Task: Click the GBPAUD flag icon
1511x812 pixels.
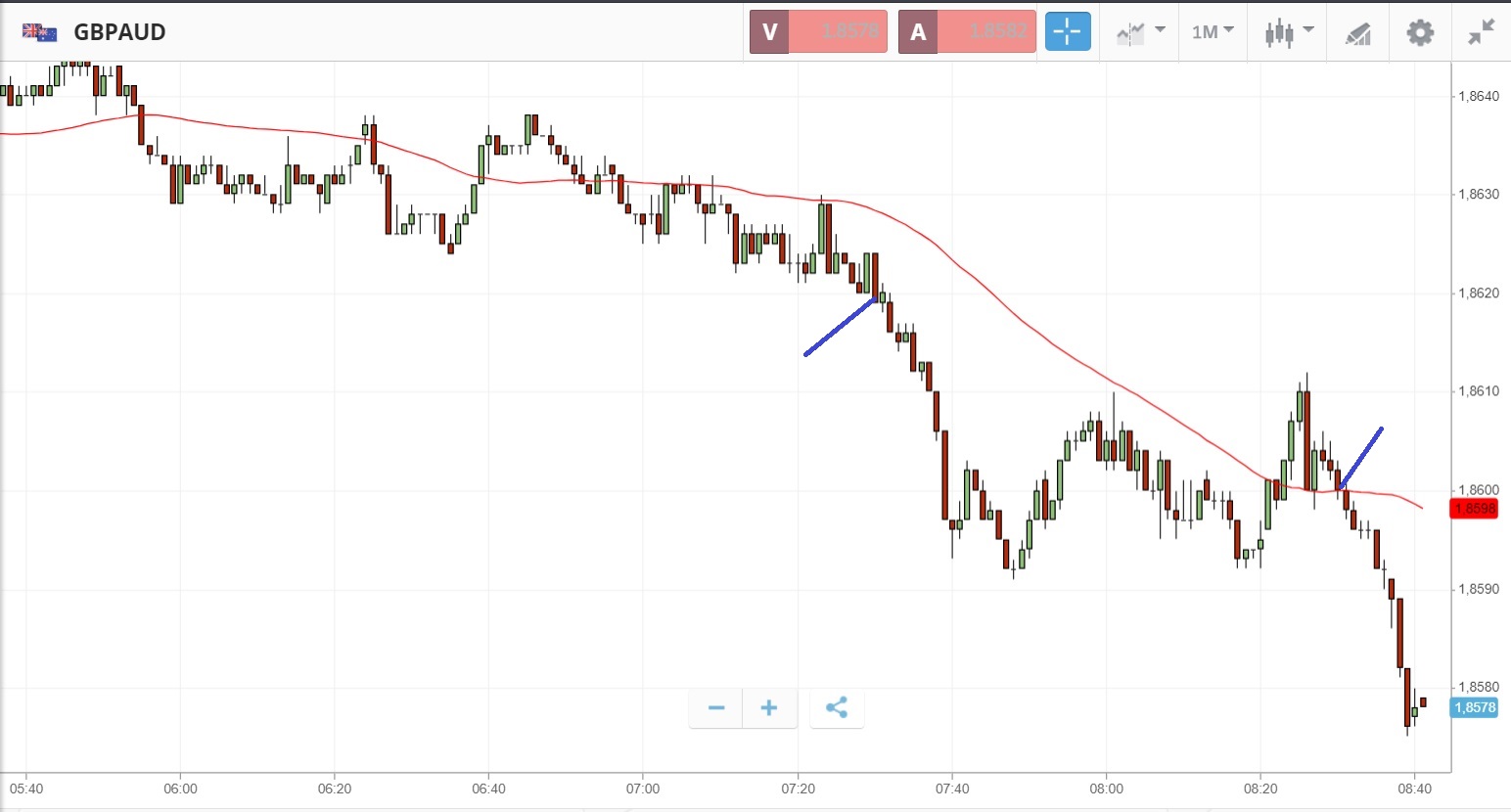Action: (x=40, y=32)
